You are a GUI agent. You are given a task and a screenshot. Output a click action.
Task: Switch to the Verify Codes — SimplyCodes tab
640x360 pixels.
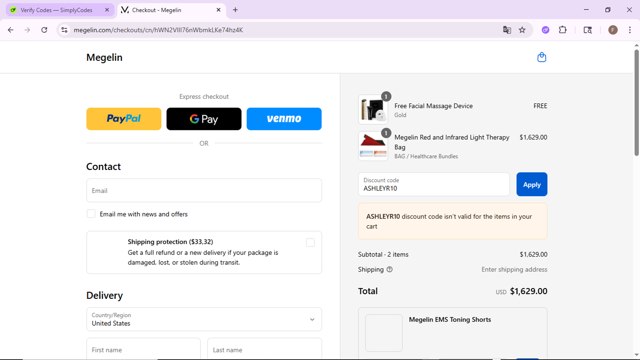[x=60, y=10]
